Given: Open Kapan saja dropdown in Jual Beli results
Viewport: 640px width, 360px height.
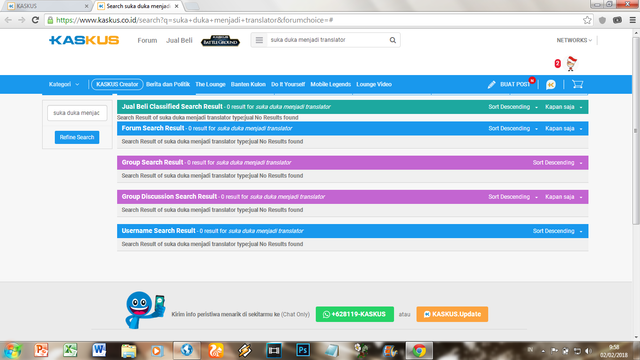Looking at the screenshot, I should pyautogui.click(x=564, y=107).
